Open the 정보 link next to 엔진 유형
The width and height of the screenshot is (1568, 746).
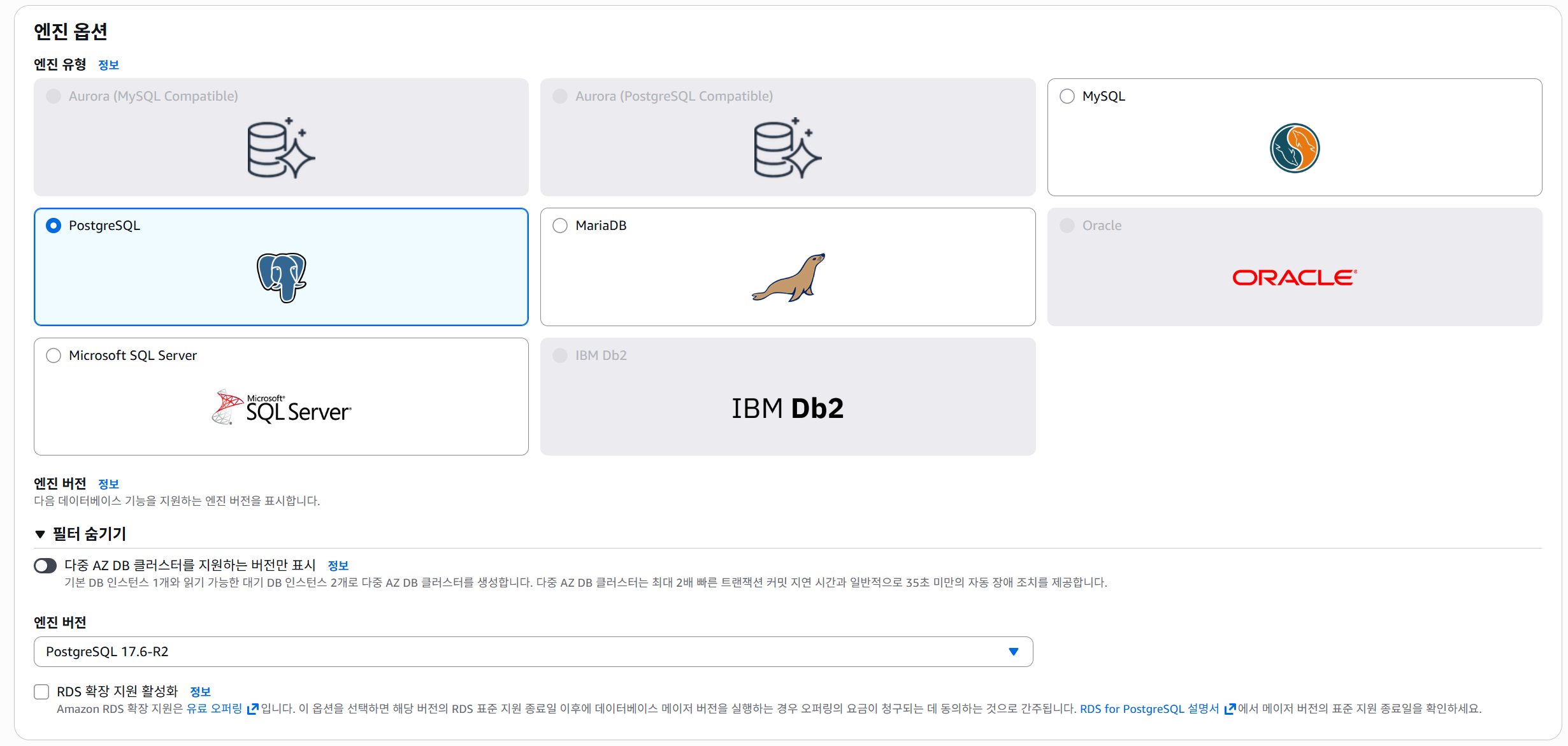[108, 65]
